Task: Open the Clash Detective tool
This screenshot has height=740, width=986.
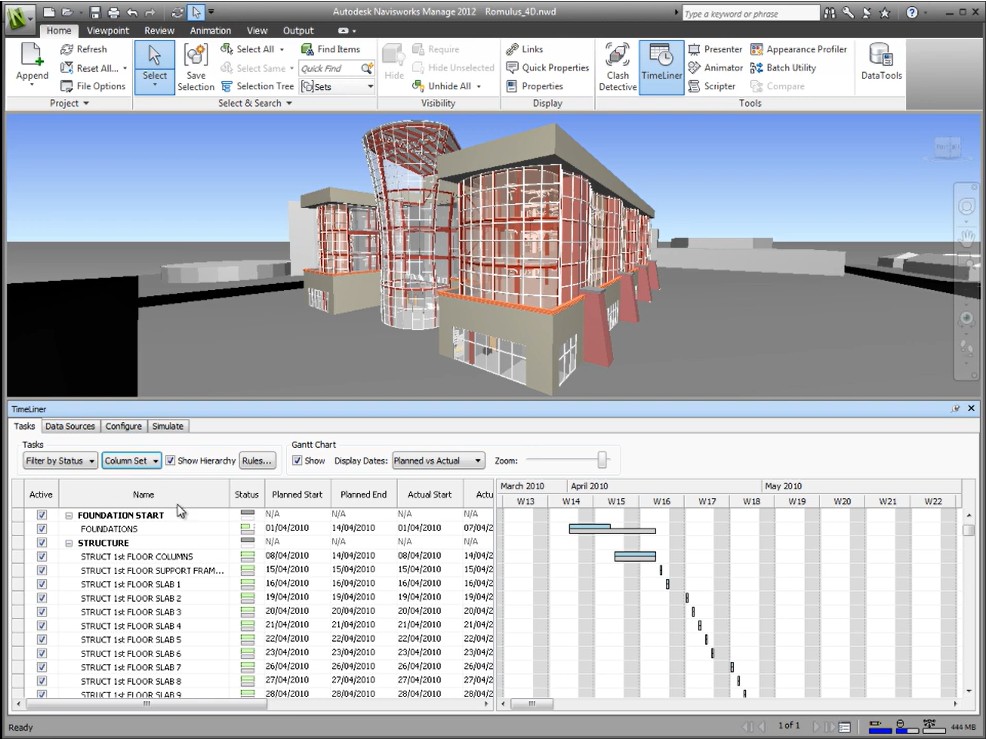Action: coord(617,66)
